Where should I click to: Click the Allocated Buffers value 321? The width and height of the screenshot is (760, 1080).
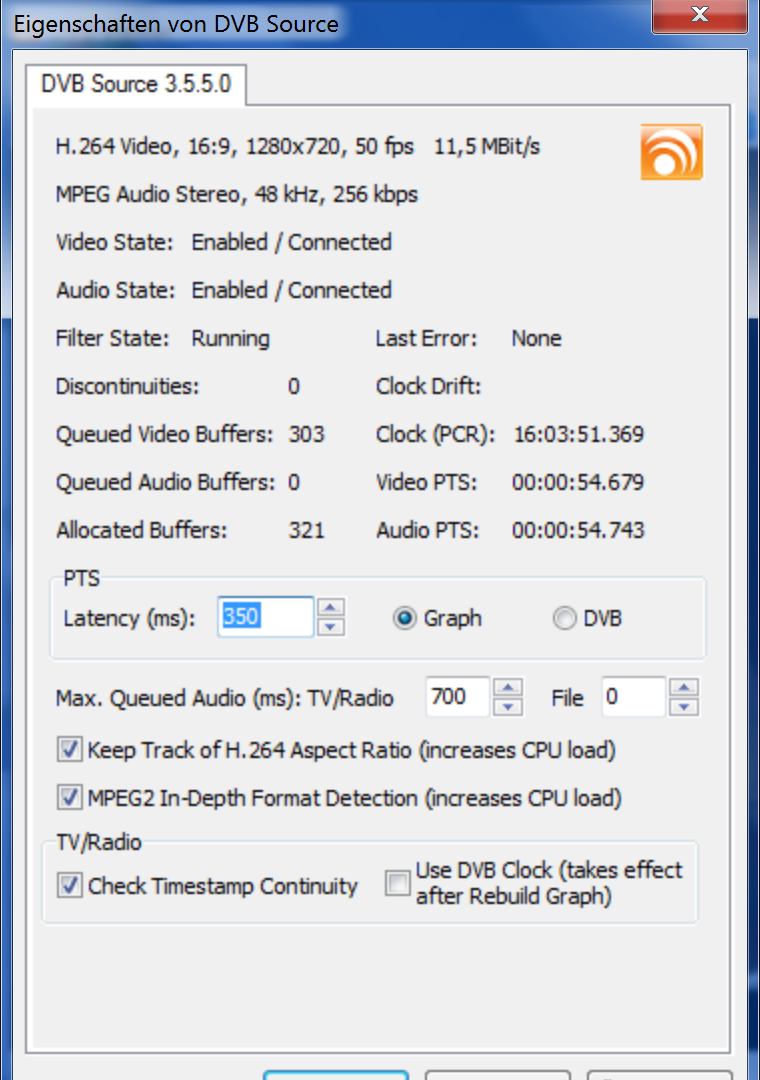(x=307, y=530)
